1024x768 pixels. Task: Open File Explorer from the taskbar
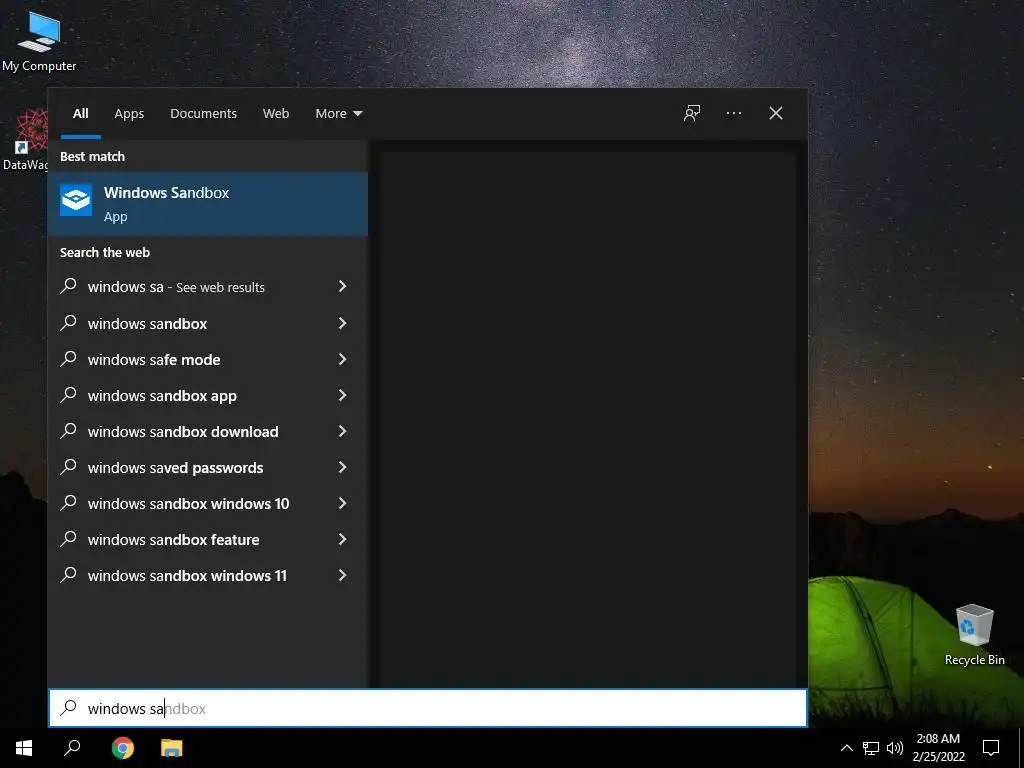(x=172, y=748)
